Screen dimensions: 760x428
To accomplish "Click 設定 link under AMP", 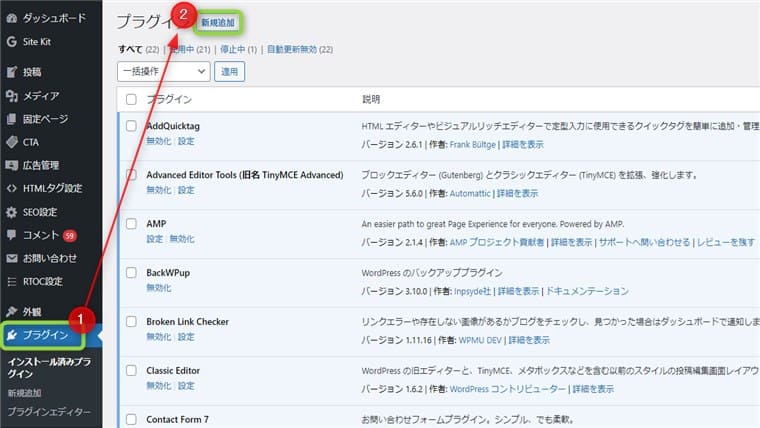I will [x=155, y=239].
